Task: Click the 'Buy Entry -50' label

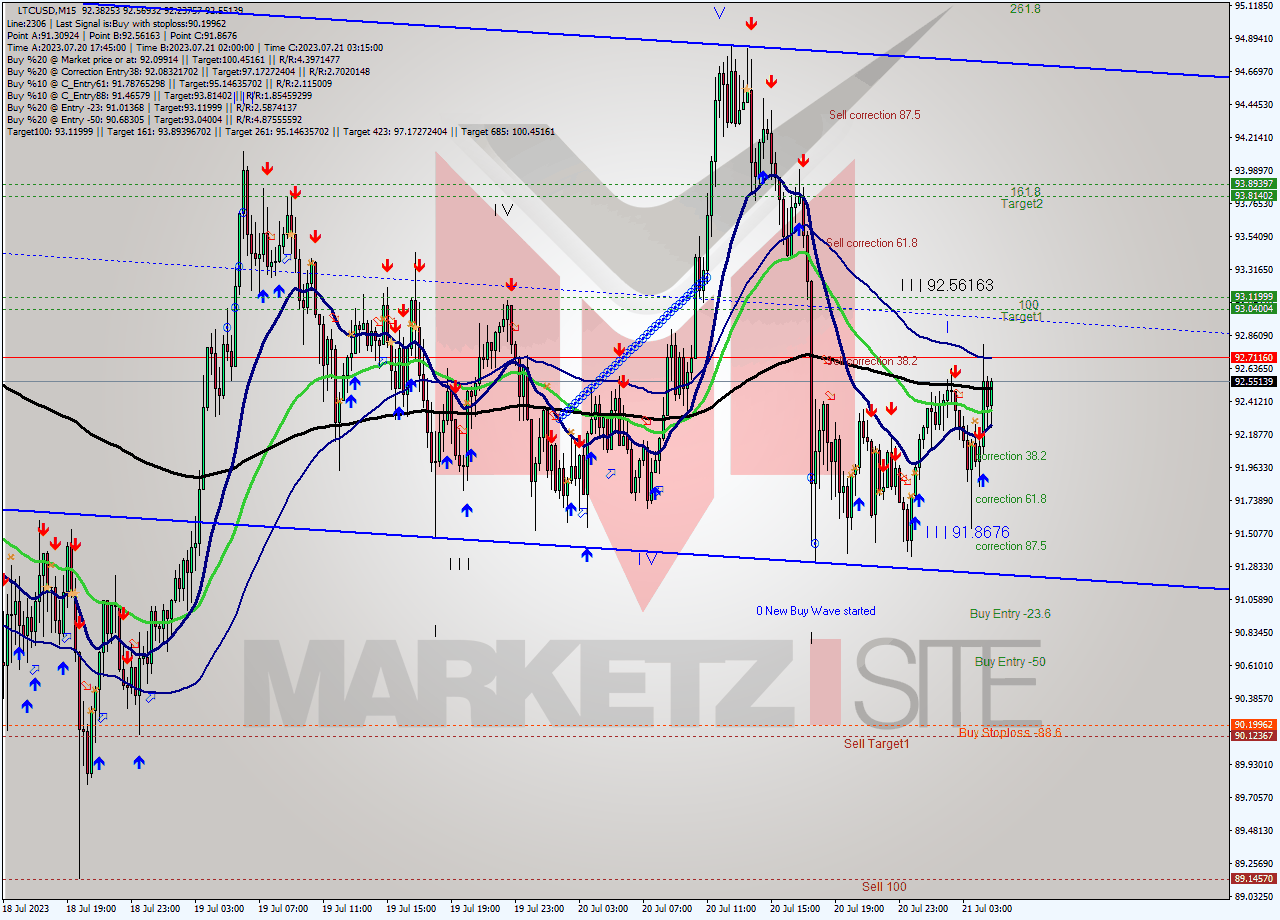Action: [1010, 662]
